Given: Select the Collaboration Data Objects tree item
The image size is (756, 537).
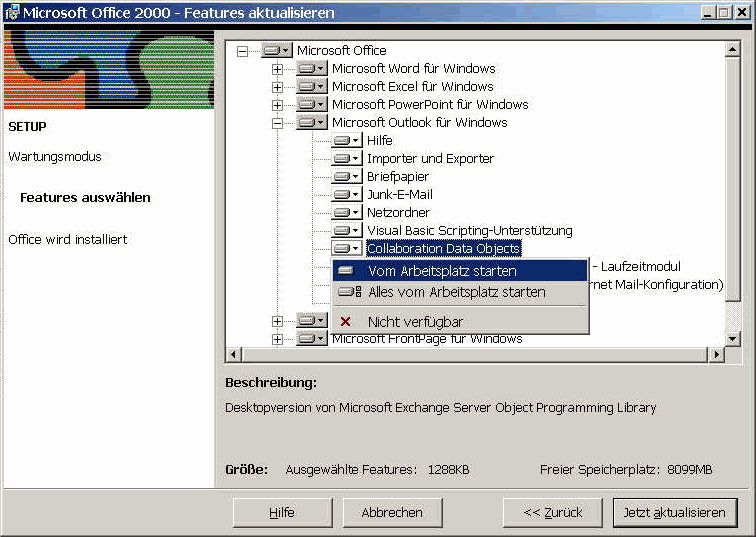Looking at the screenshot, I should pyautogui.click(x=444, y=249).
